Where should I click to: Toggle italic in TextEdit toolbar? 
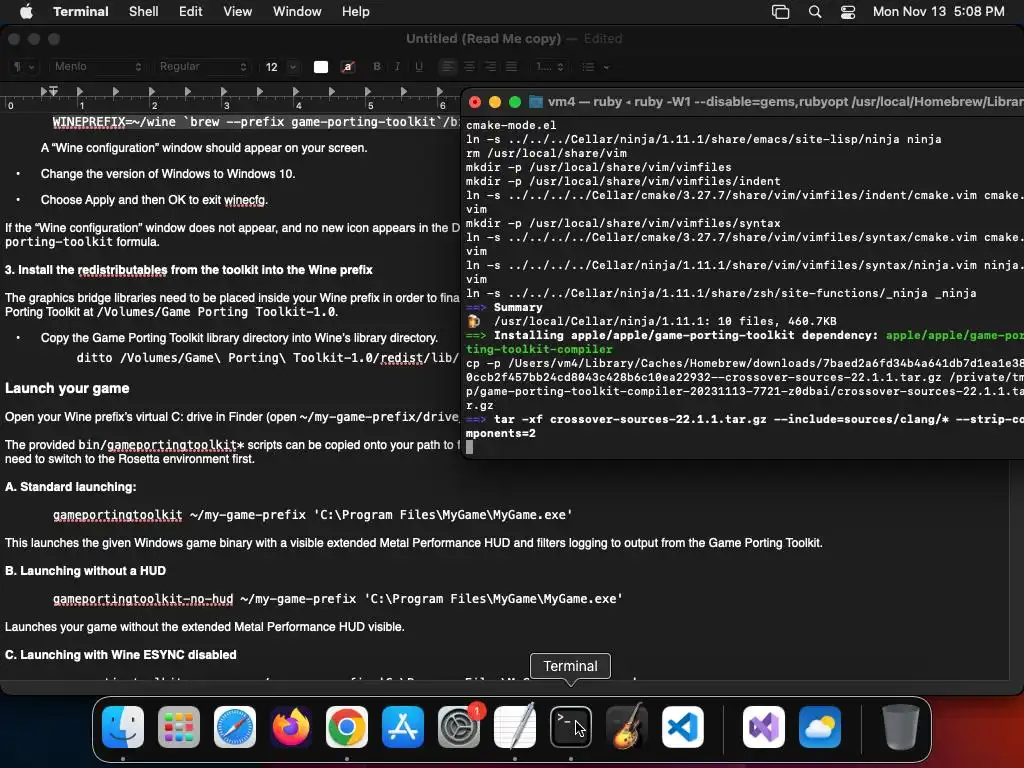tap(397, 67)
